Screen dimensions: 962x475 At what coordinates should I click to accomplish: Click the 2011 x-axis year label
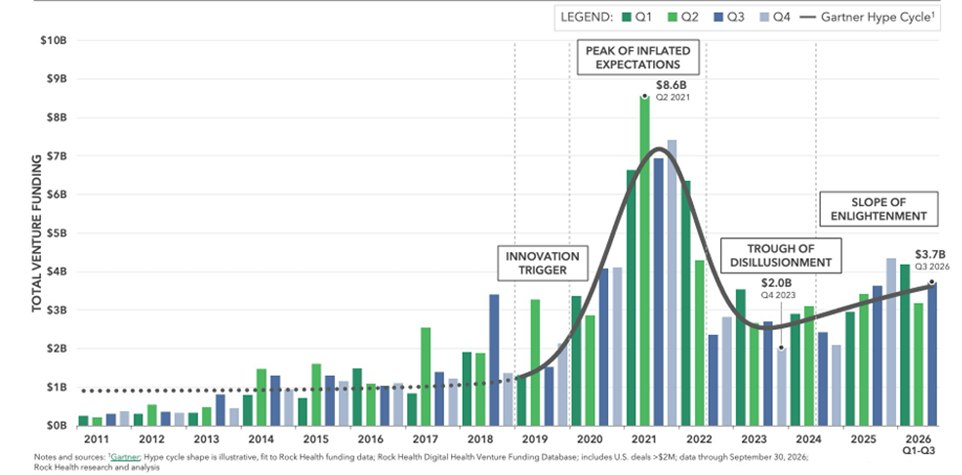click(96, 439)
